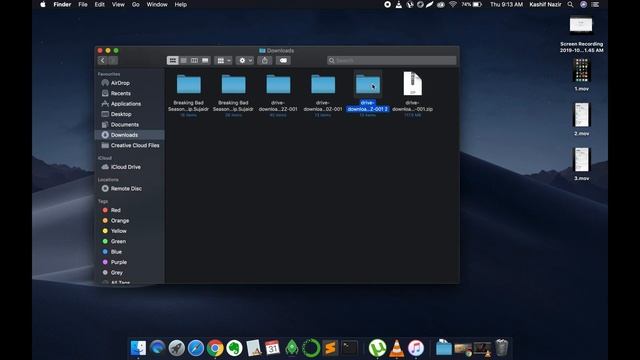The width and height of the screenshot is (640, 360).
Task: Open Siri from the menu bar
Action: coord(583,4)
